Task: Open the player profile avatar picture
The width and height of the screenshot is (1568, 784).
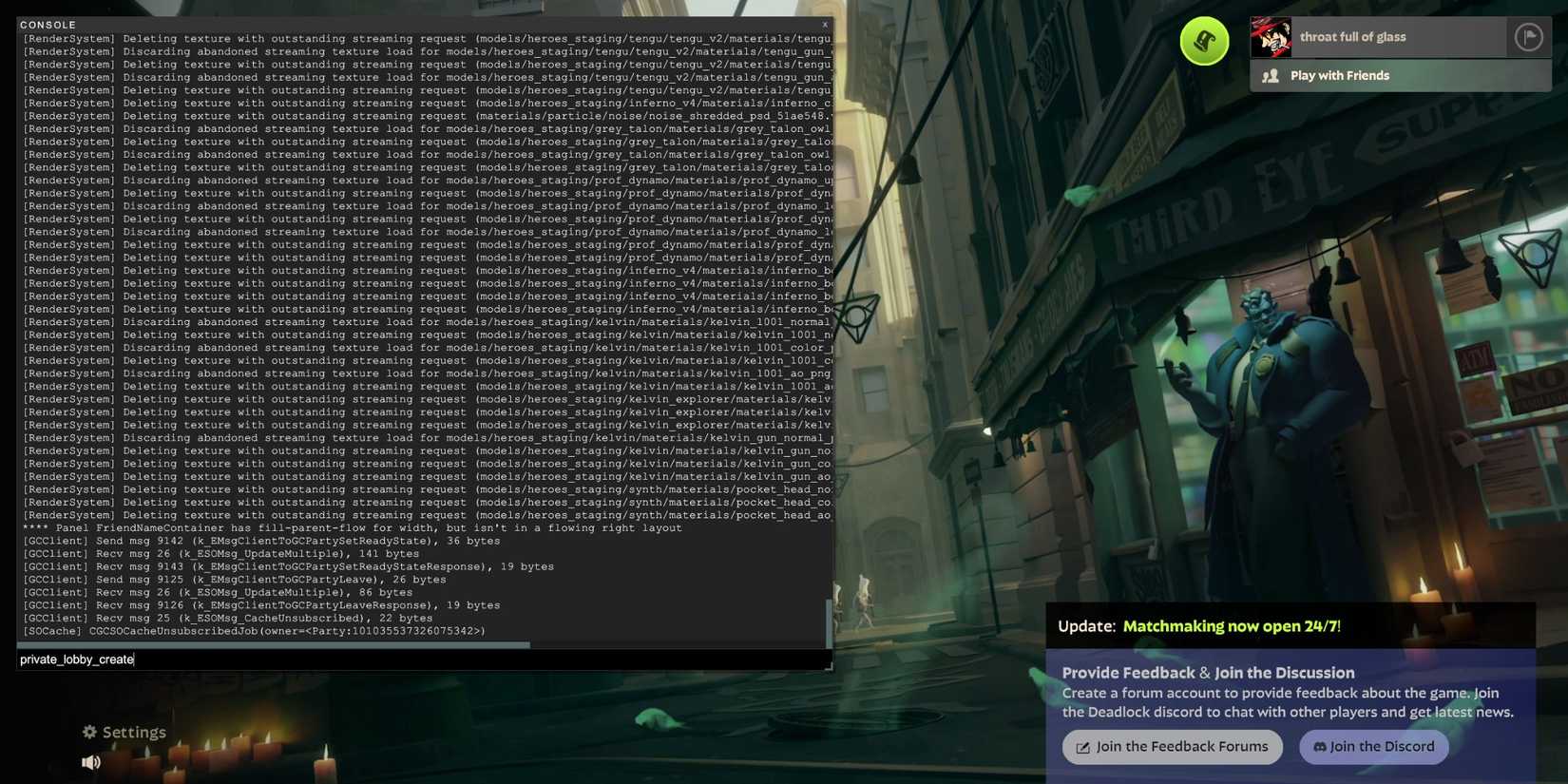Action: pyautogui.click(x=1271, y=37)
